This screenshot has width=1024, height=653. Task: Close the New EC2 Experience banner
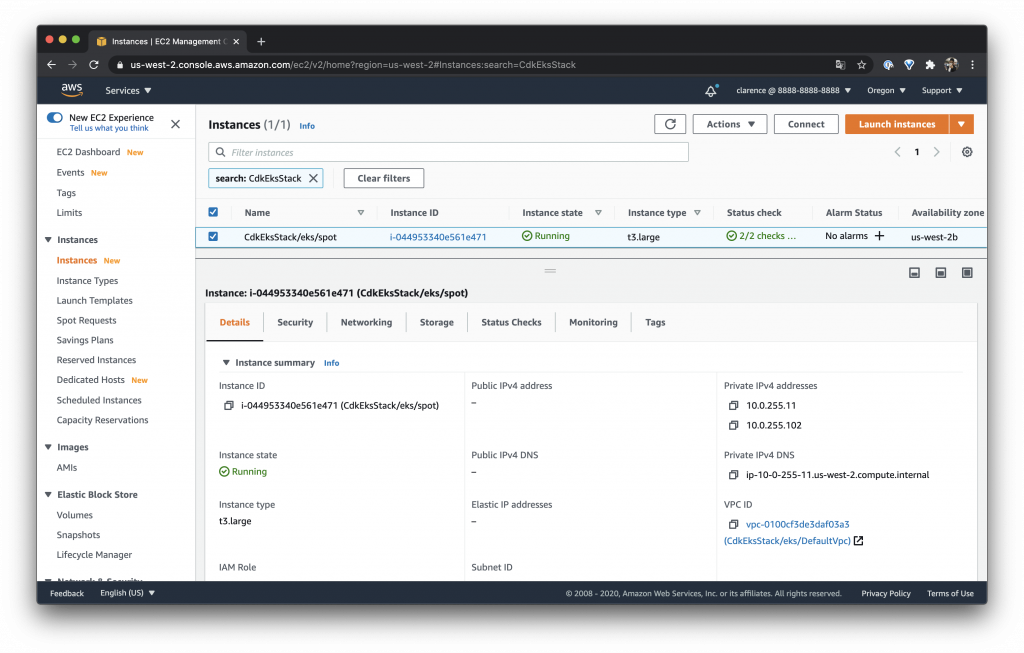(176, 124)
